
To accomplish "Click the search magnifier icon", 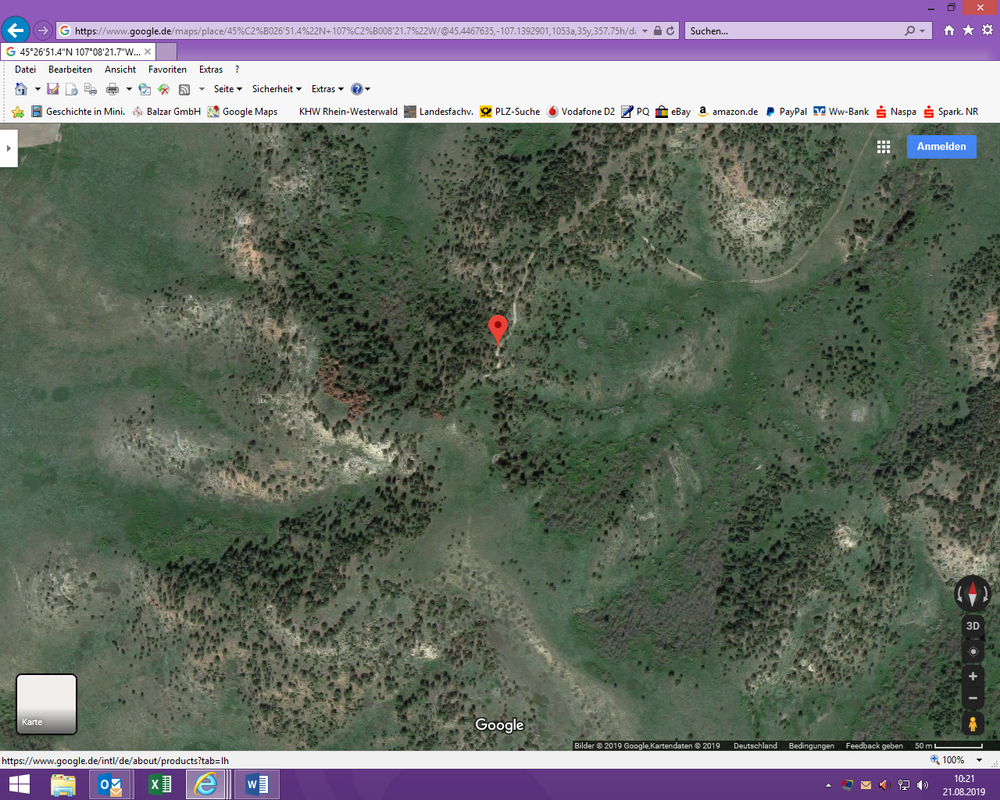I will (909, 31).
